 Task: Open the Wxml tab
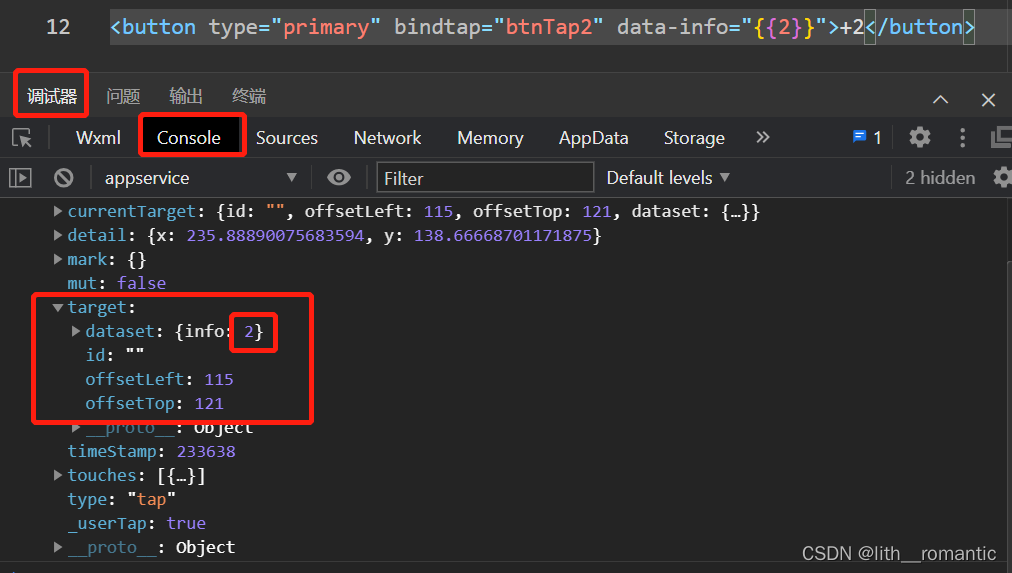pyautogui.click(x=98, y=138)
